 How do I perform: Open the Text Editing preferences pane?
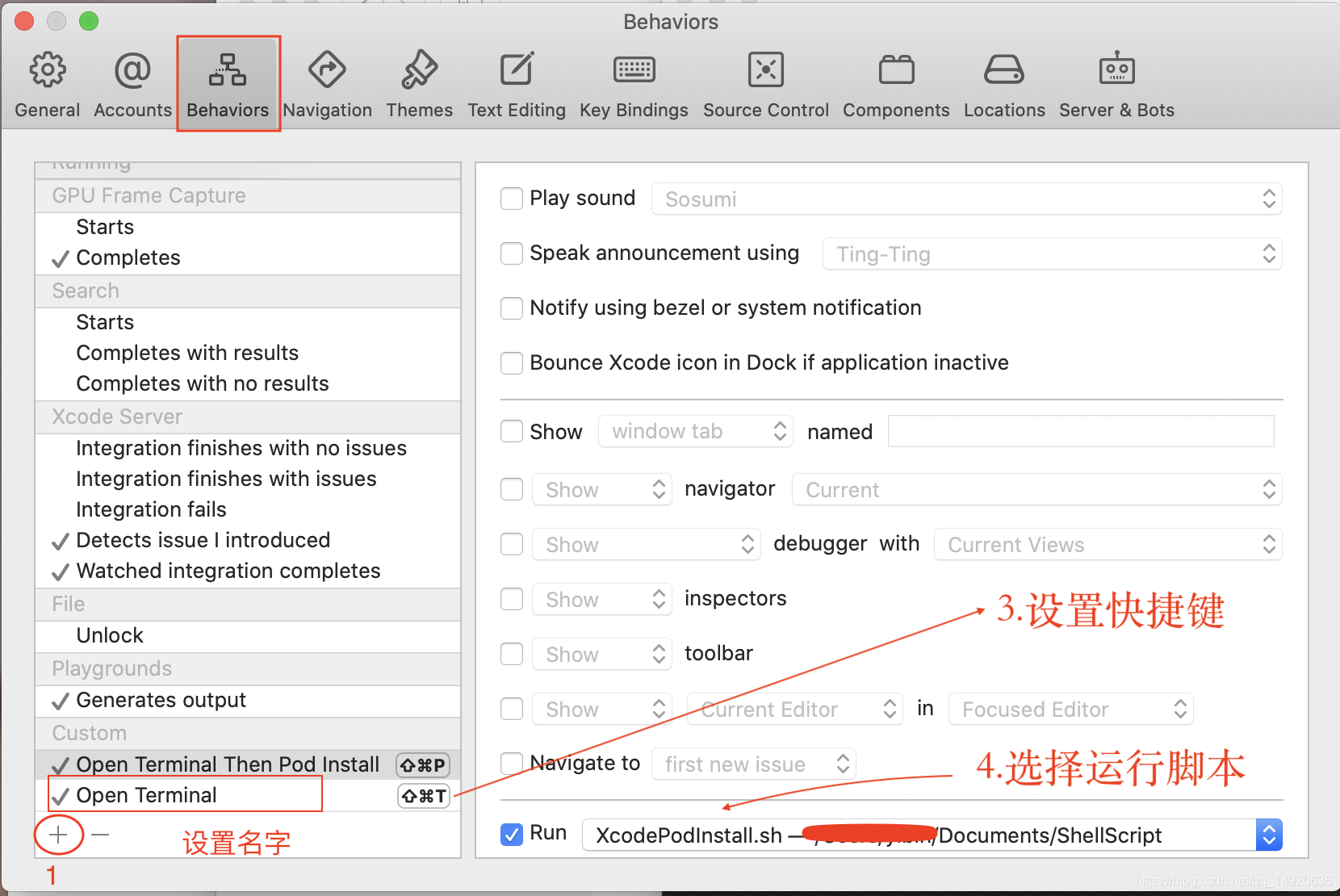coord(517,85)
